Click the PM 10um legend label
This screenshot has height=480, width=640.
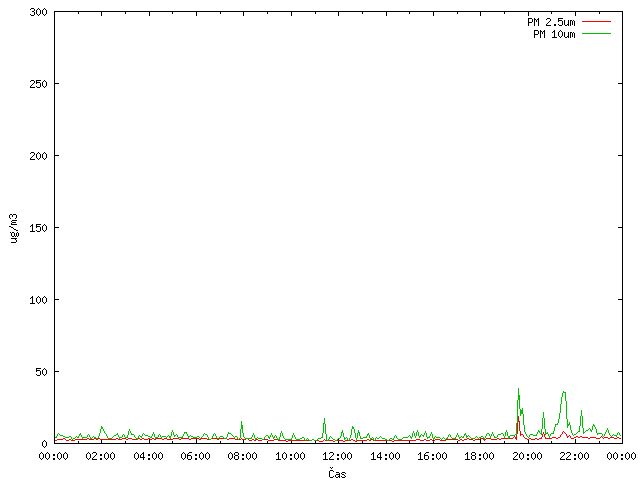point(554,34)
